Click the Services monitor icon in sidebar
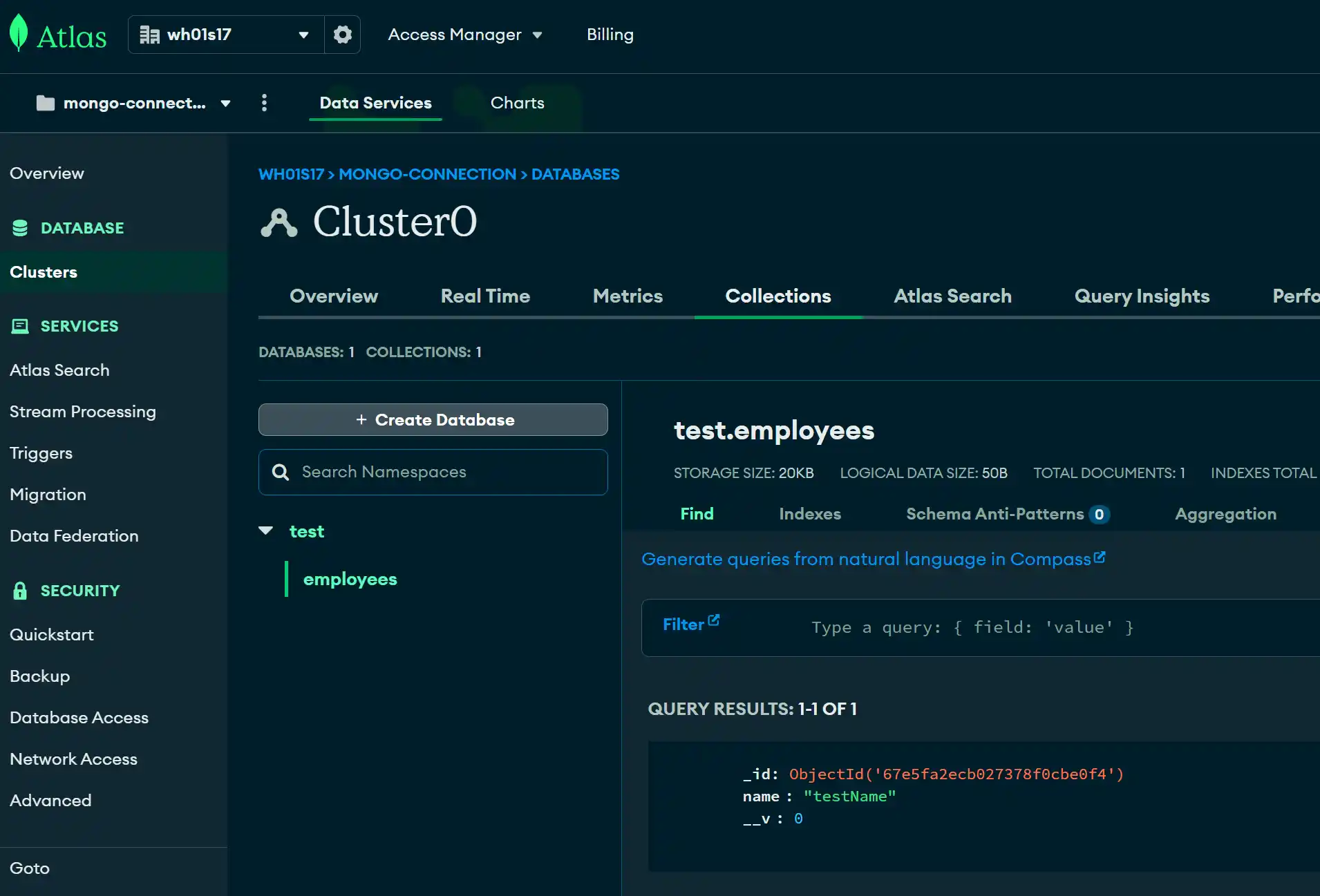The width and height of the screenshot is (1320, 896). pyautogui.click(x=20, y=326)
